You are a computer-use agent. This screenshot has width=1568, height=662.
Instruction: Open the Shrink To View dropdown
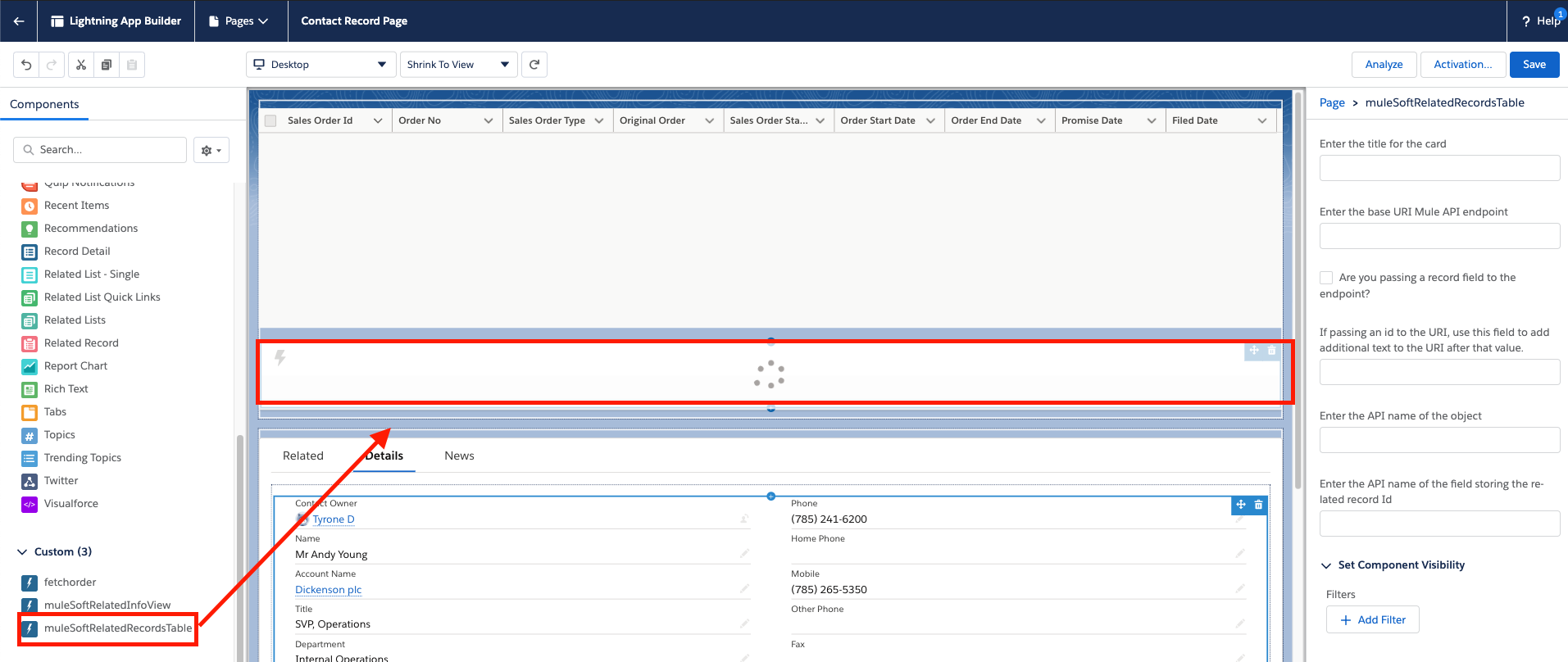pyautogui.click(x=459, y=65)
